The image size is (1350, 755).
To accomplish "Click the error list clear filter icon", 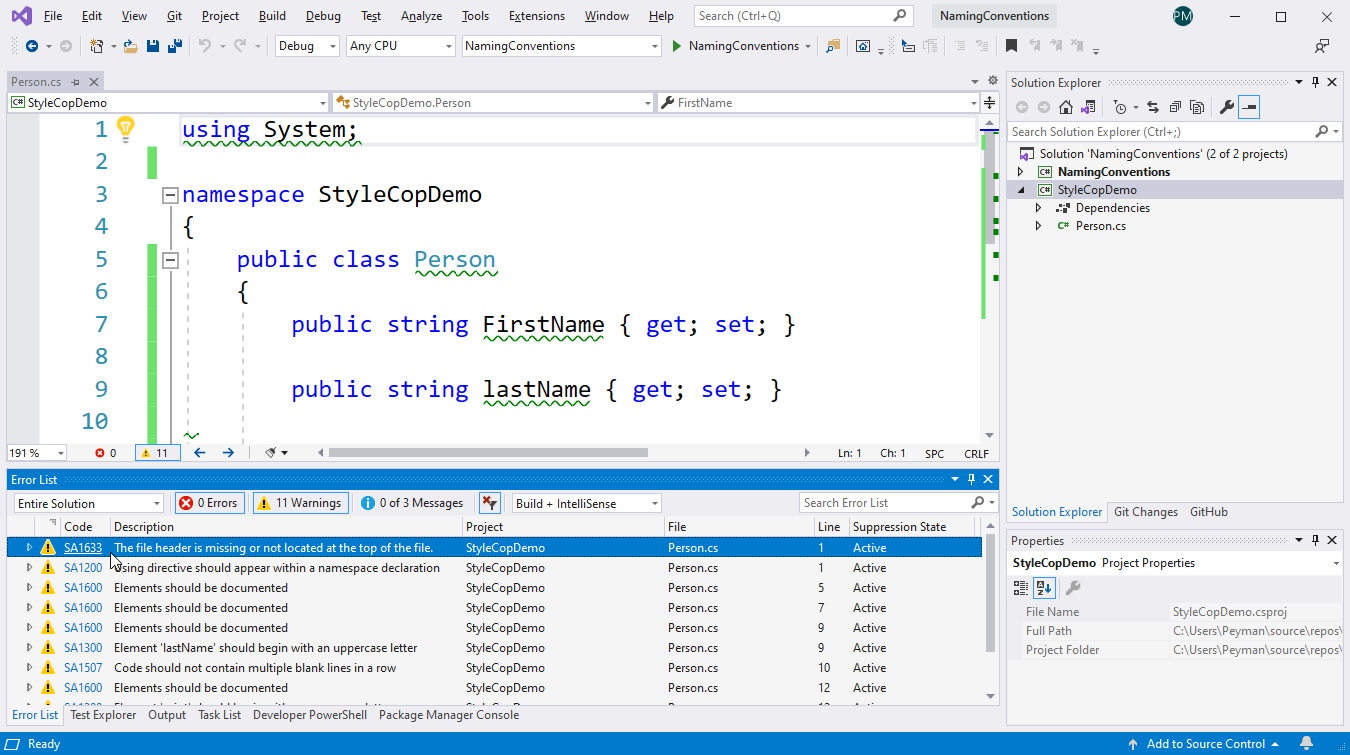I will [x=489, y=503].
